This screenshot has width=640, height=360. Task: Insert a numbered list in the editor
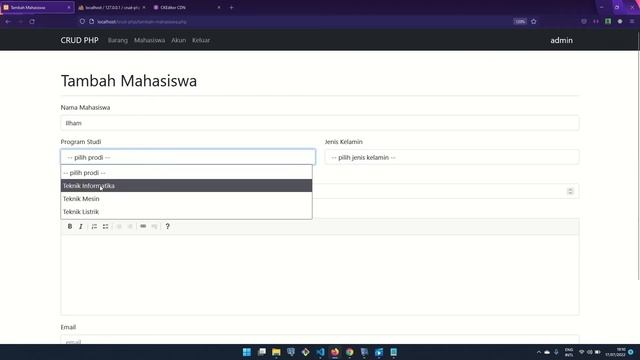(x=94, y=226)
